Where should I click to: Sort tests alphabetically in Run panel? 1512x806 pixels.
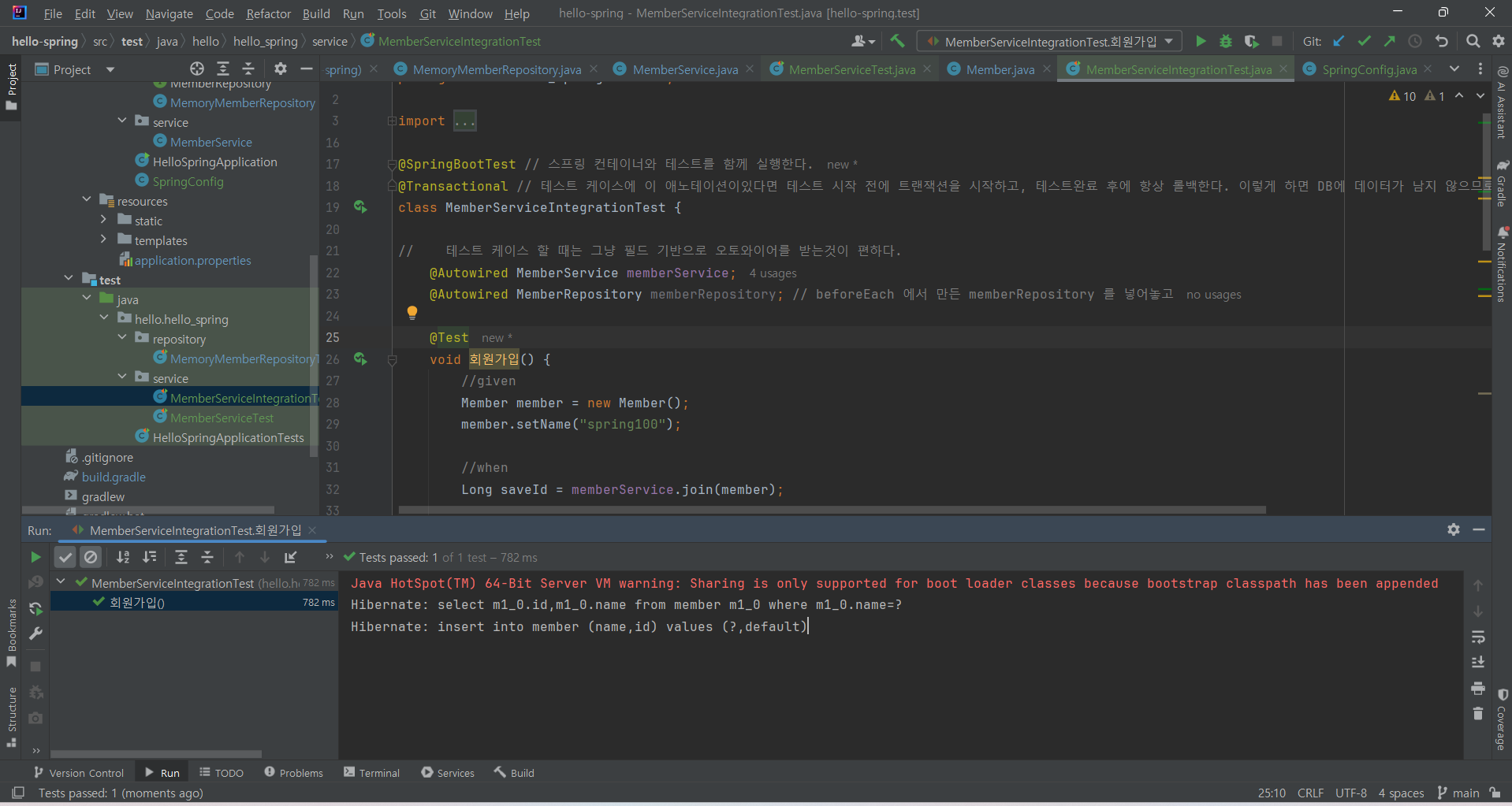(x=123, y=557)
